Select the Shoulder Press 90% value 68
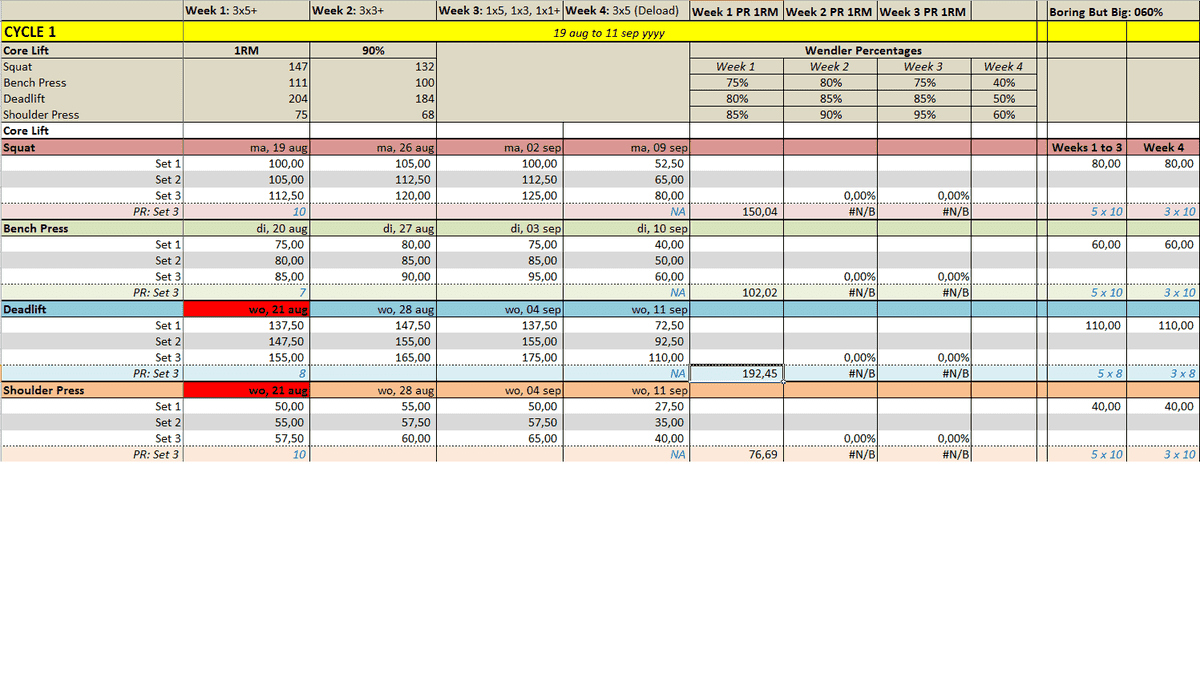 coord(372,115)
